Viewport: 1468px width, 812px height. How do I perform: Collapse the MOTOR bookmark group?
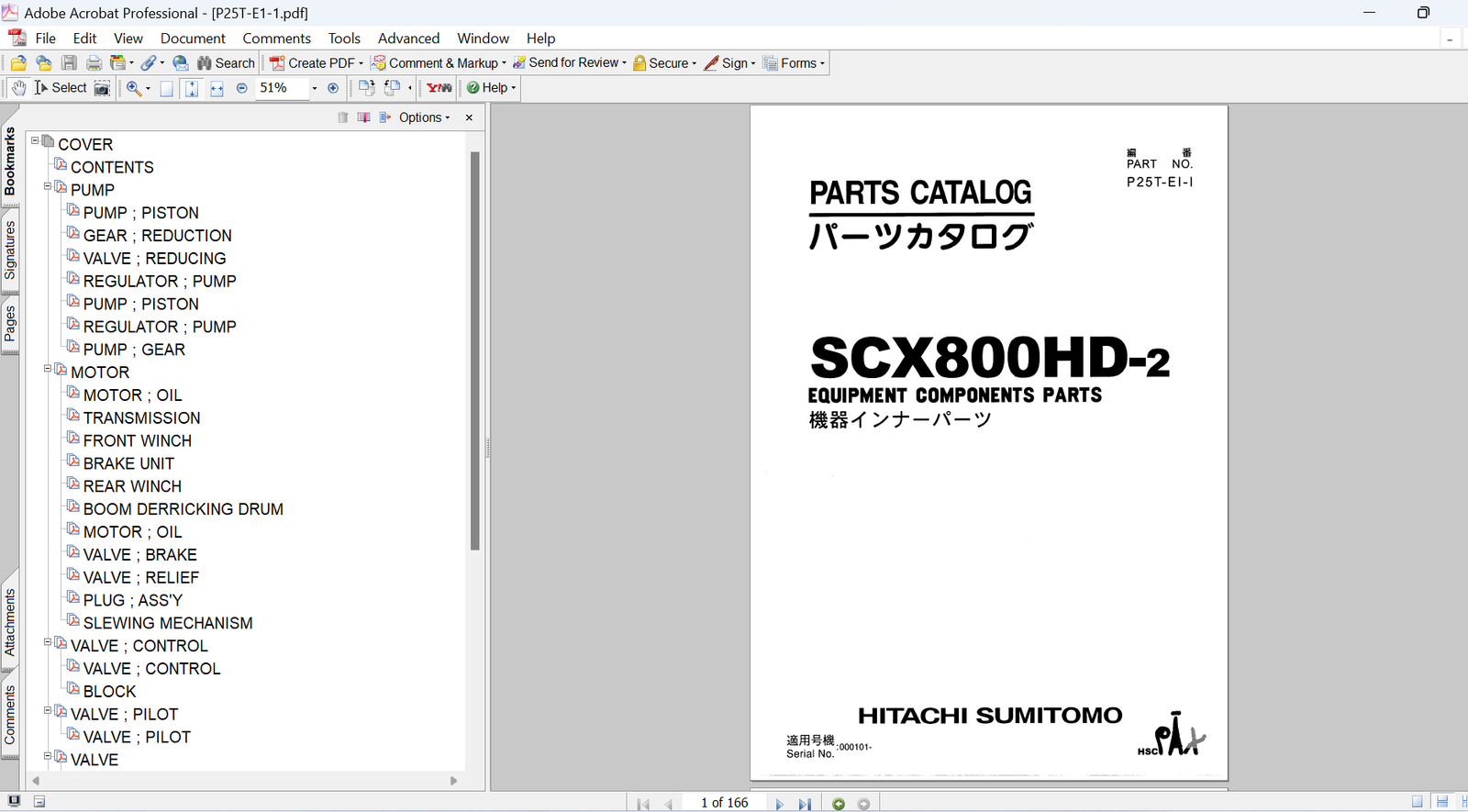(48, 369)
